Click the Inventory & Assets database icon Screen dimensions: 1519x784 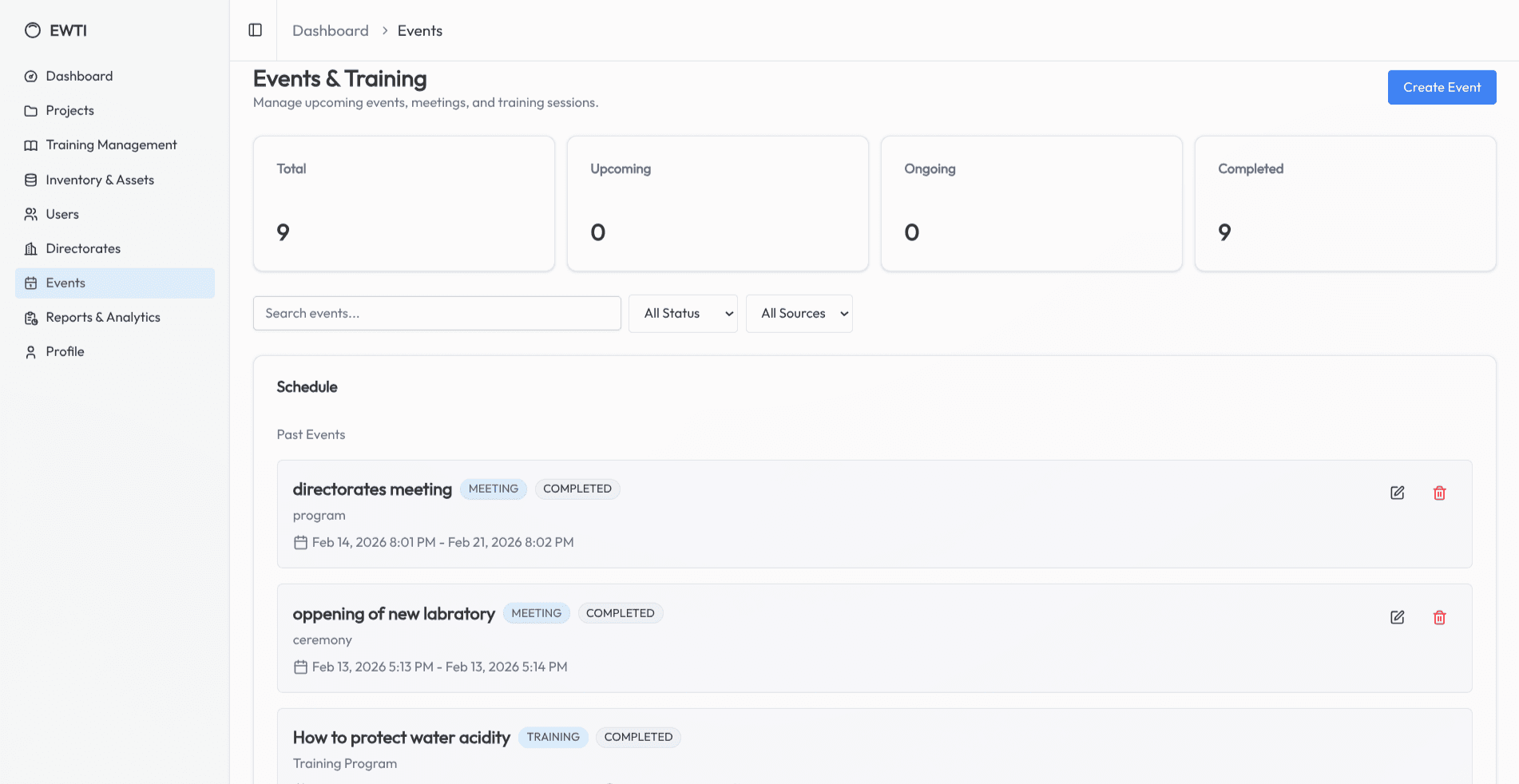(31, 180)
